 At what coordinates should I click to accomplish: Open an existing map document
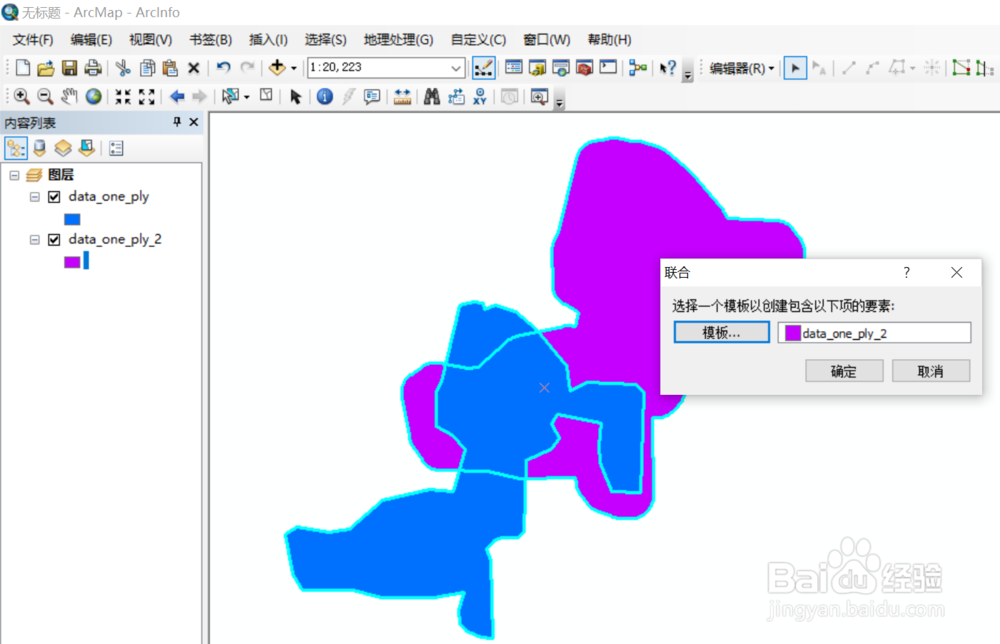pos(45,68)
